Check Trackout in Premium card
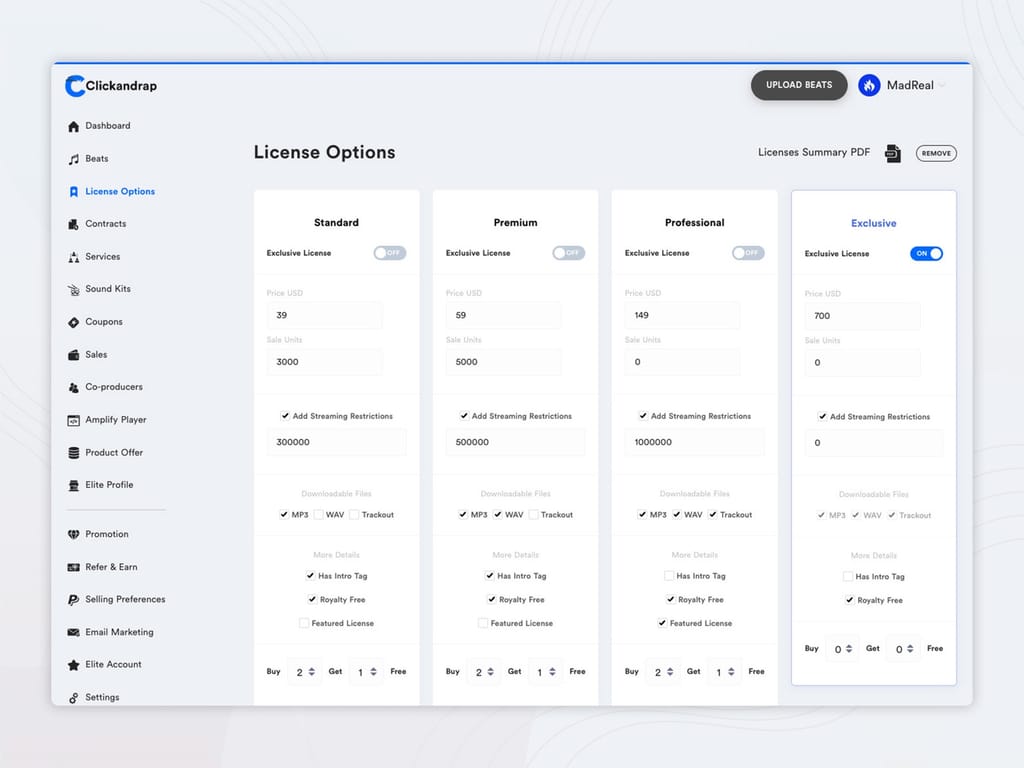 [x=533, y=515]
